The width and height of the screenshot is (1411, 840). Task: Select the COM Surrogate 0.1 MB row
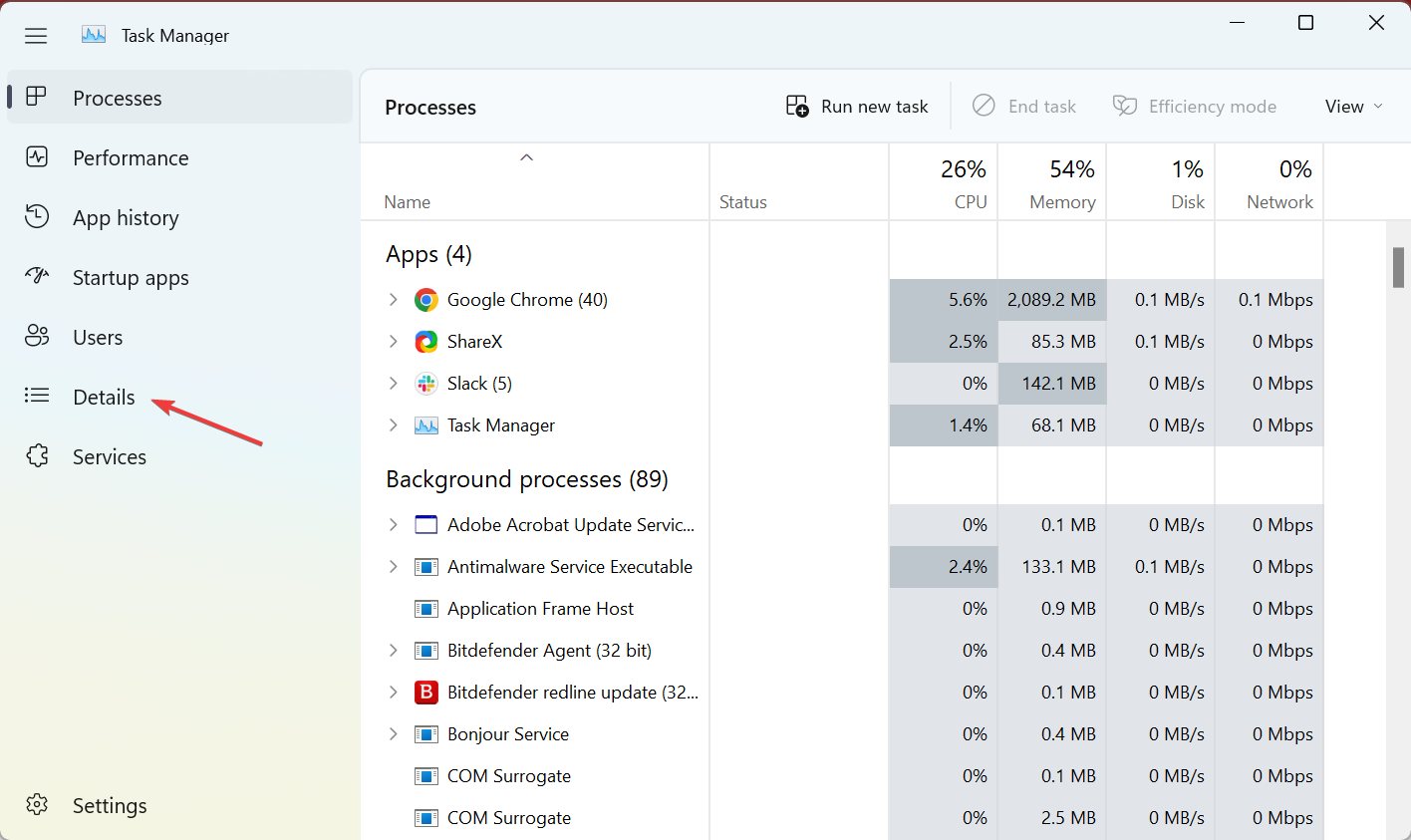pyautogui.click(x=842, y=776)
